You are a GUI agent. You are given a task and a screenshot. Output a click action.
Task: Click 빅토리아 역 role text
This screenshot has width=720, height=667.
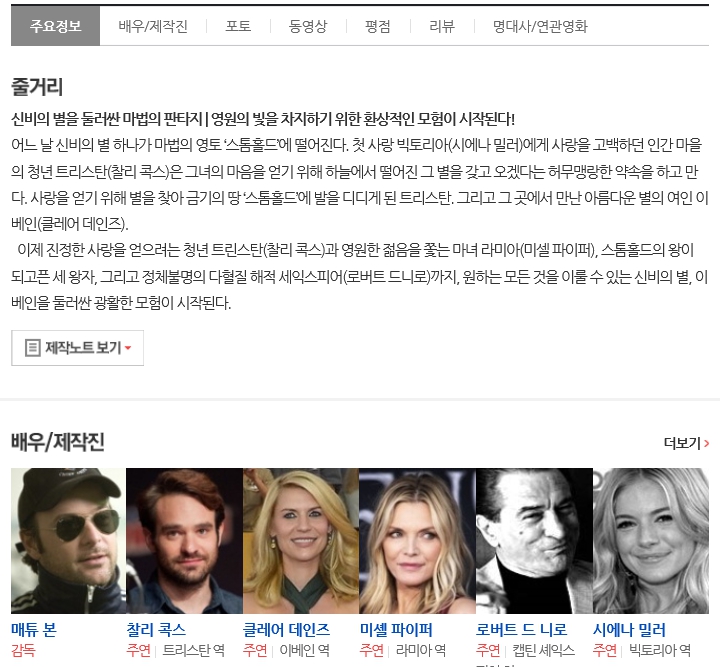click(660, 650)
